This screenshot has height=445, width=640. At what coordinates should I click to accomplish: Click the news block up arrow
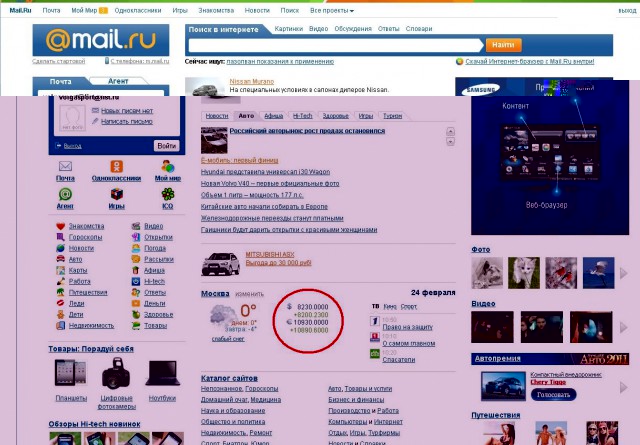click(x=450, y=131)
